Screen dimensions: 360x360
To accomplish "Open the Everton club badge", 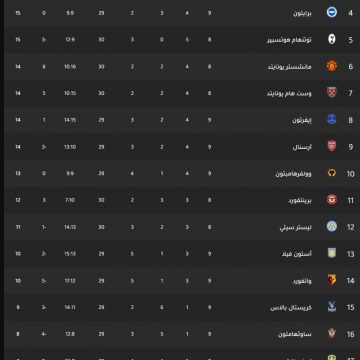I will (x=332, y=119).
